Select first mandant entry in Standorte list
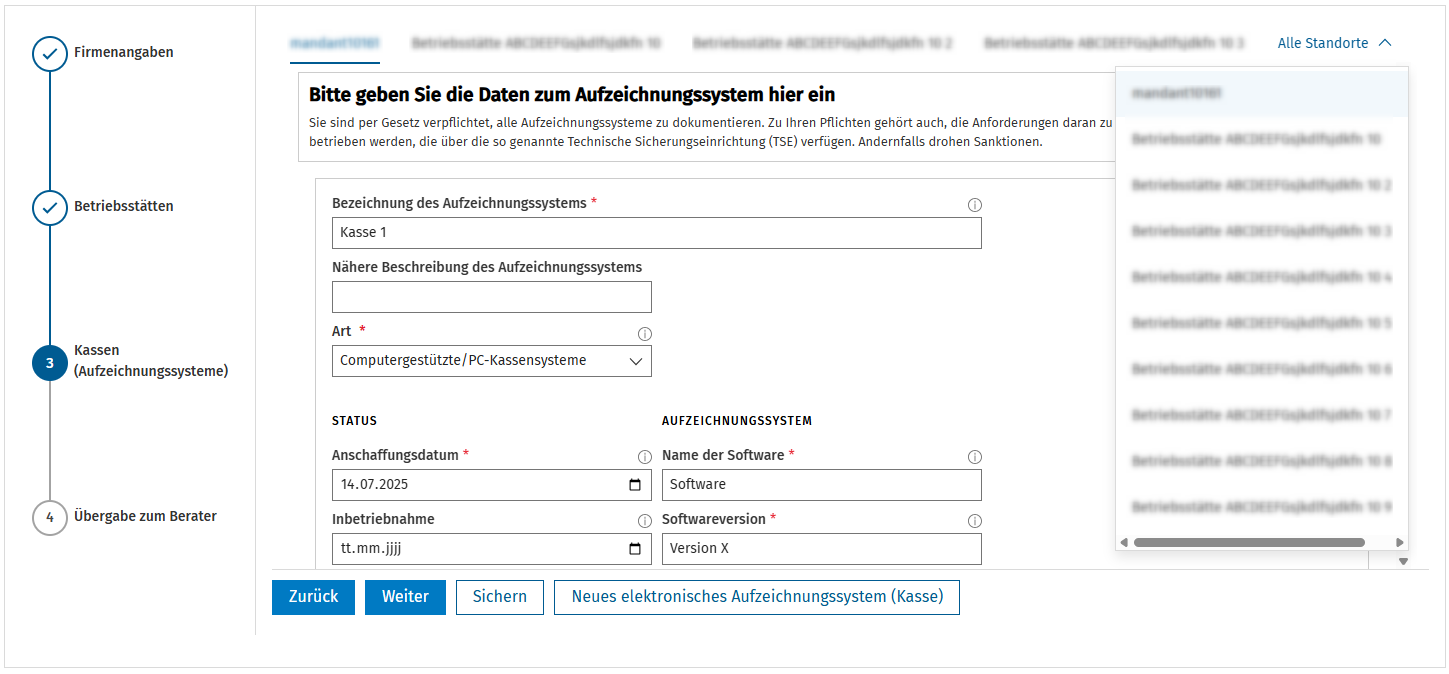The height and width of the screenshot is (674, 1449). click(x=1262, y=93)
